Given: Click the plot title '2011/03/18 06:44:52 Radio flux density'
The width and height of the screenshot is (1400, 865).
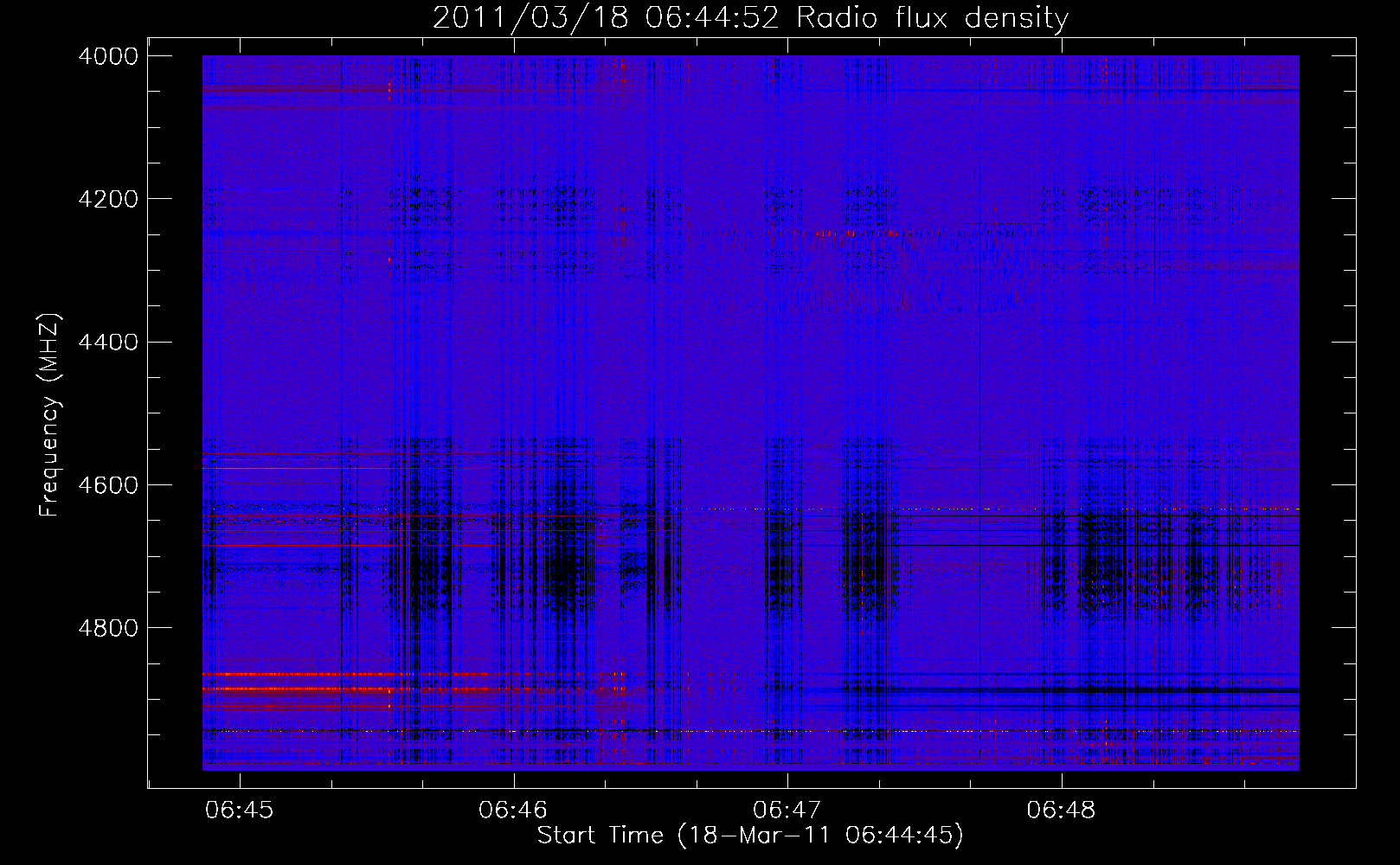Looking at the screenshot, I should click(x=750, y=18).
